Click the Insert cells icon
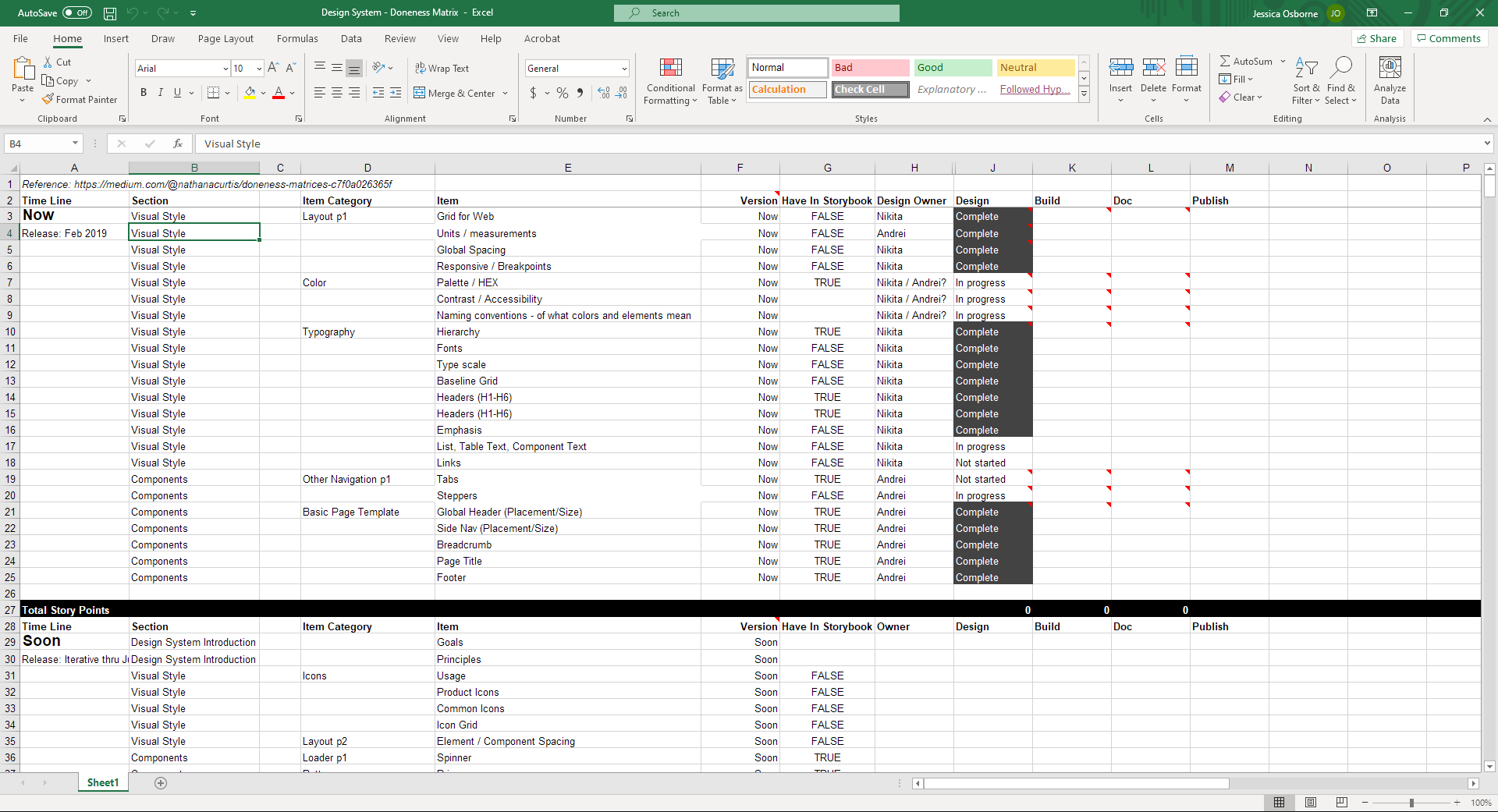Image resolution: width=1498 pixels, height=812 pixels. point(1121,68)
